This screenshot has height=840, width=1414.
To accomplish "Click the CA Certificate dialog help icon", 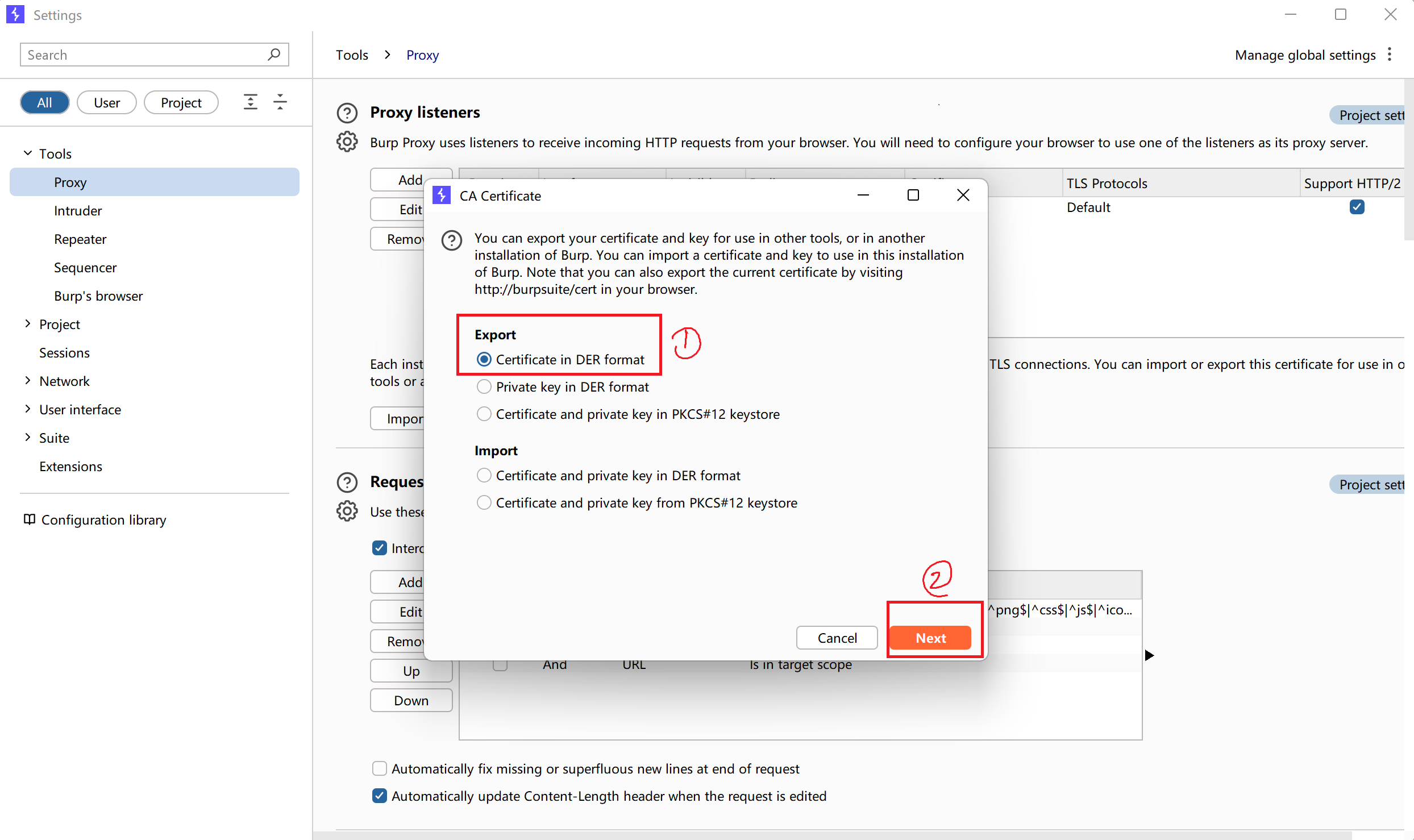I will pos(452,240).
